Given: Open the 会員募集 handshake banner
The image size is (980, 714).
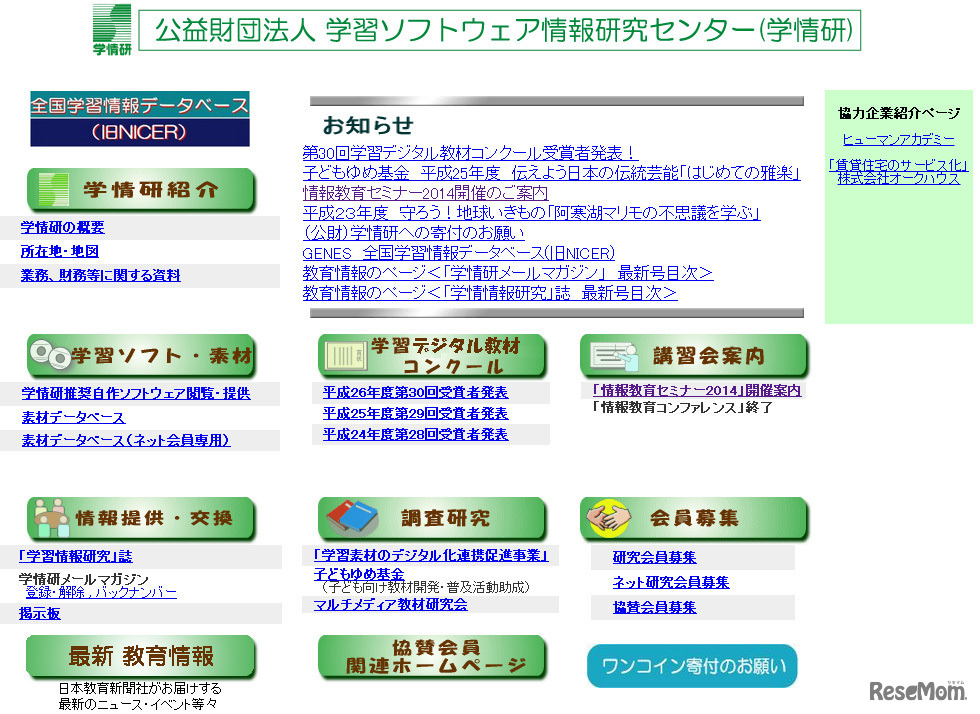Looking at the screenshot, I should [x=692, y=518].
